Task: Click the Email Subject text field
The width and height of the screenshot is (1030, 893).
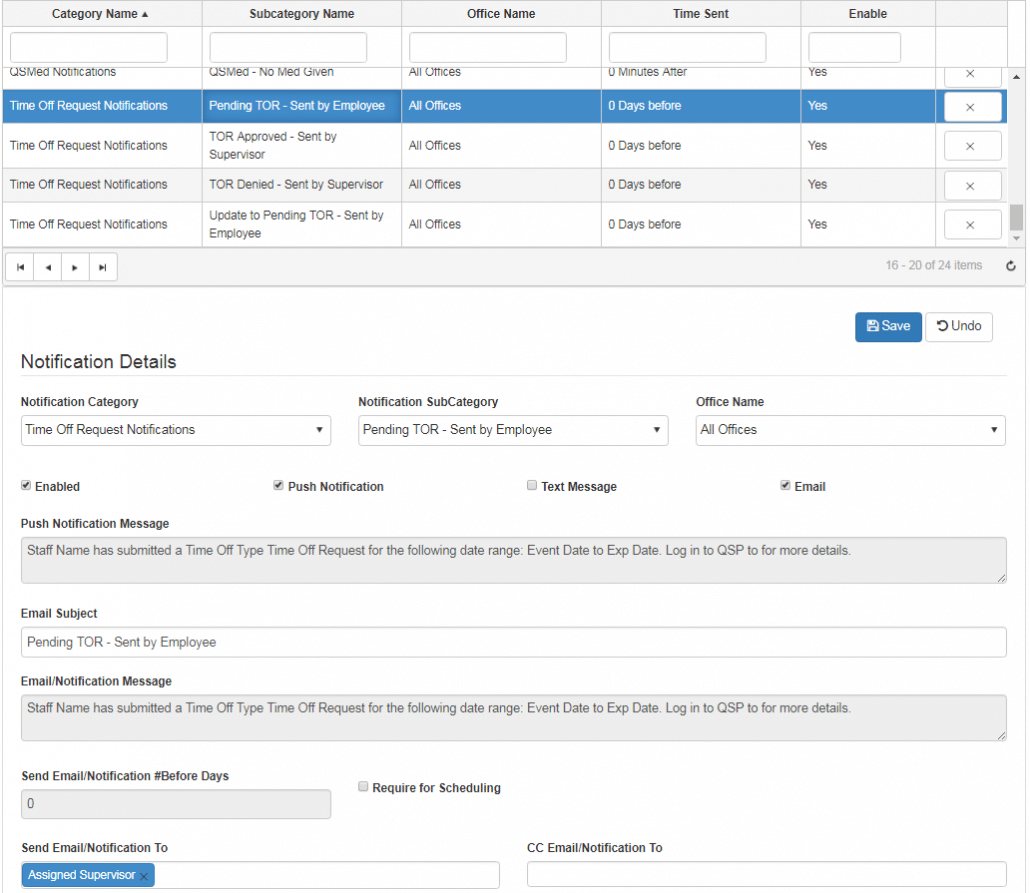Action: coord(513,642)
